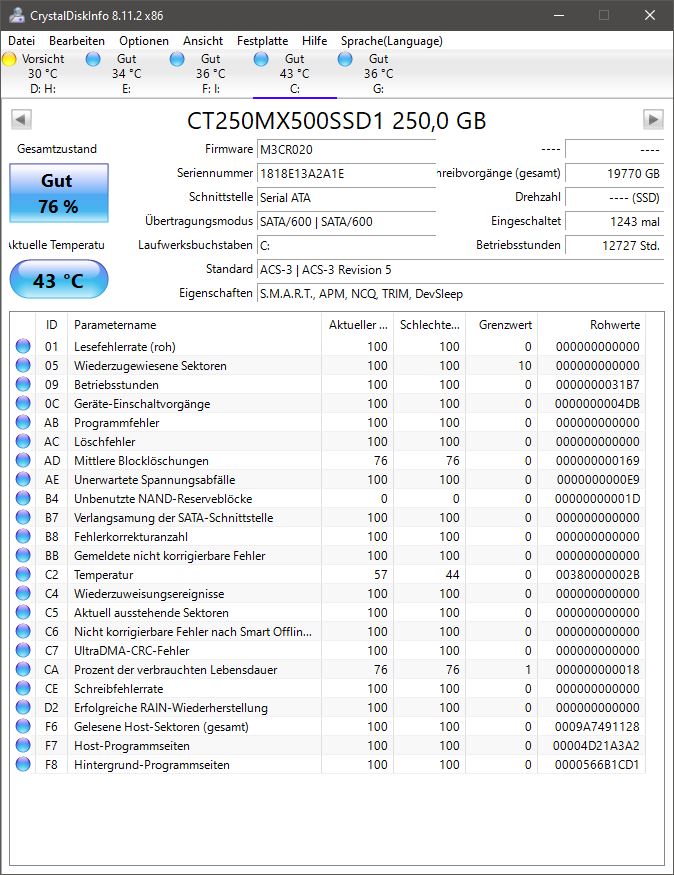674x875 pixels.
Task: Open the Sprache(Language) menu
Action: tap(392, 41)
